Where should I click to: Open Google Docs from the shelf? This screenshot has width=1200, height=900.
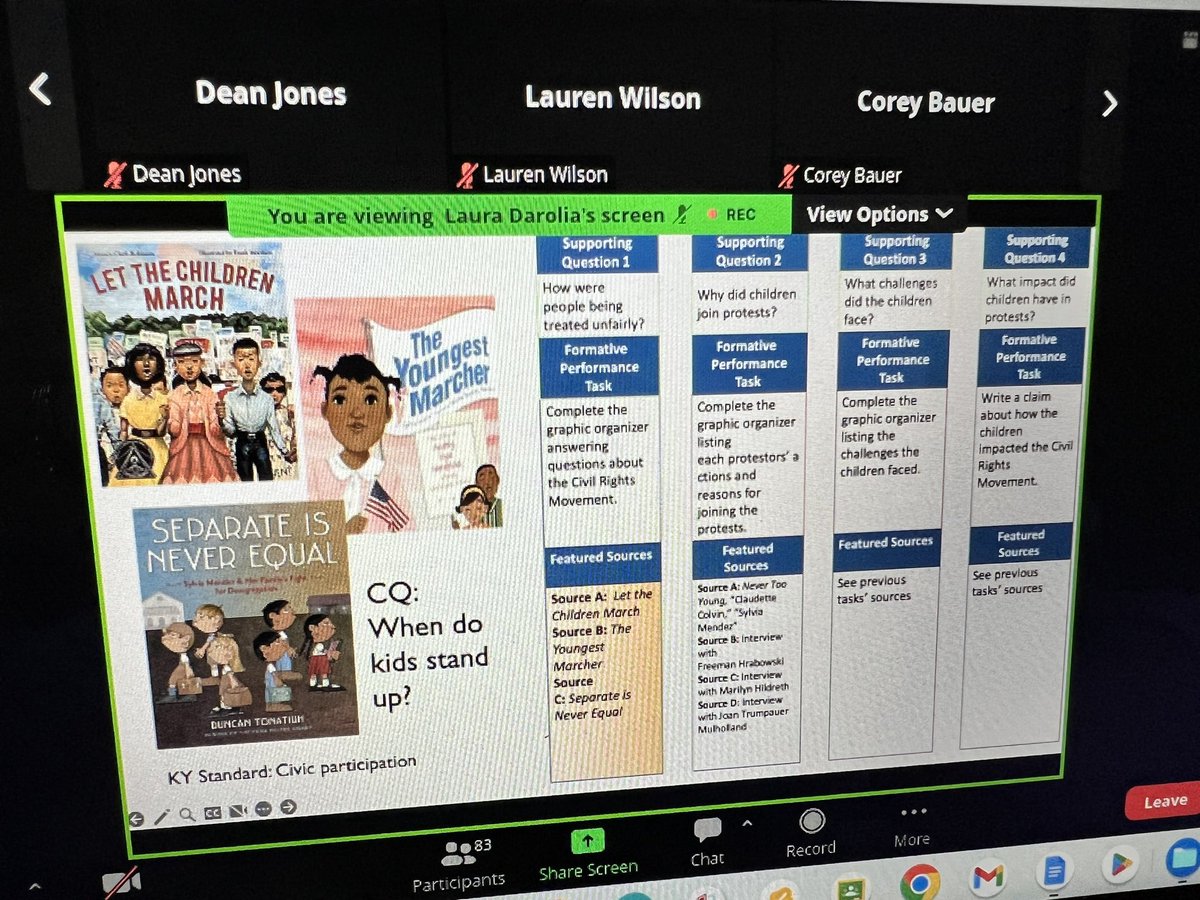(x=1055, y=872)
